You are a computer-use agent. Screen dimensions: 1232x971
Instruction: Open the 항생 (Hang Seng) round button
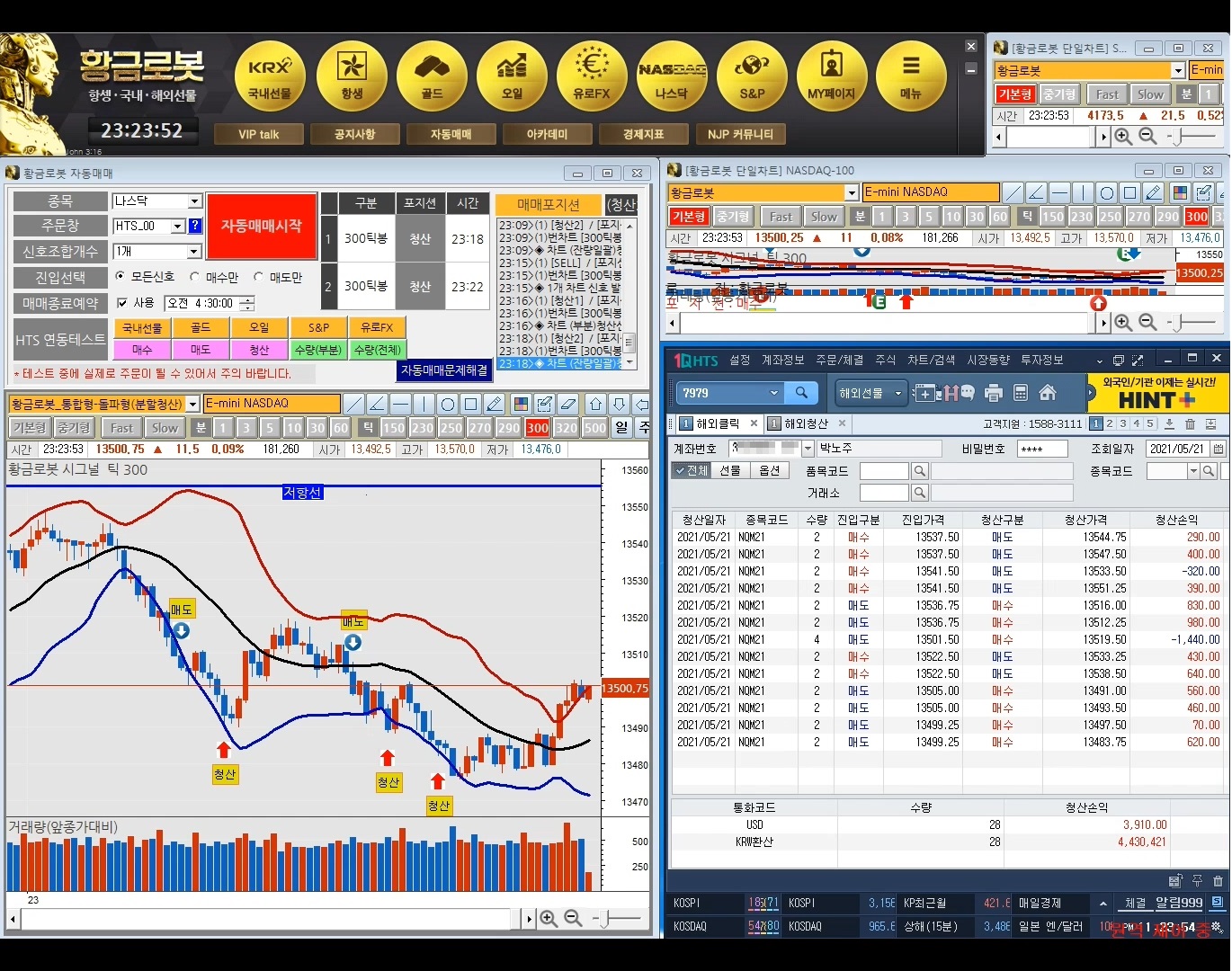[352, 76]
